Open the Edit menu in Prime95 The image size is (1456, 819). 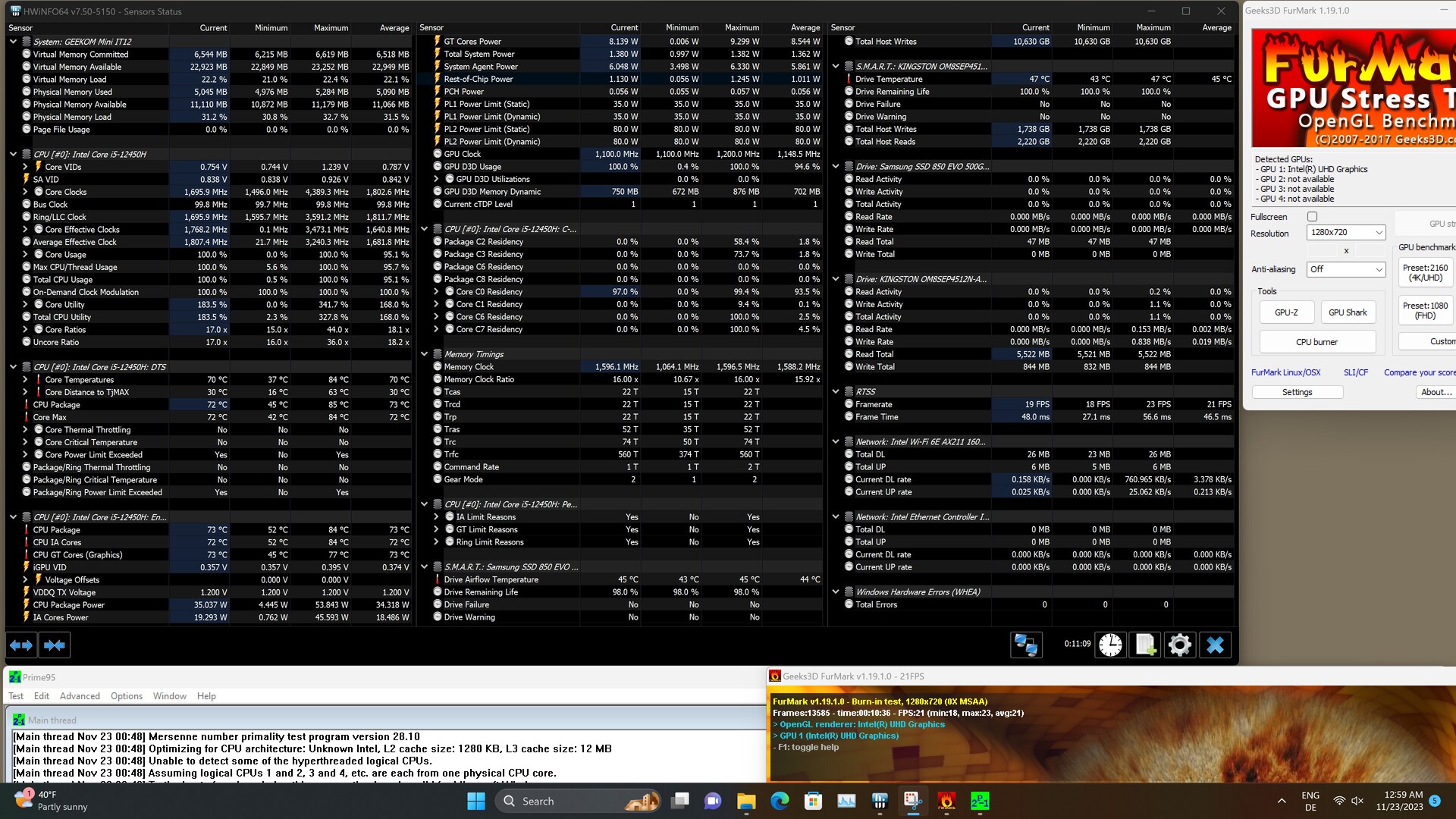coord(42,696)
